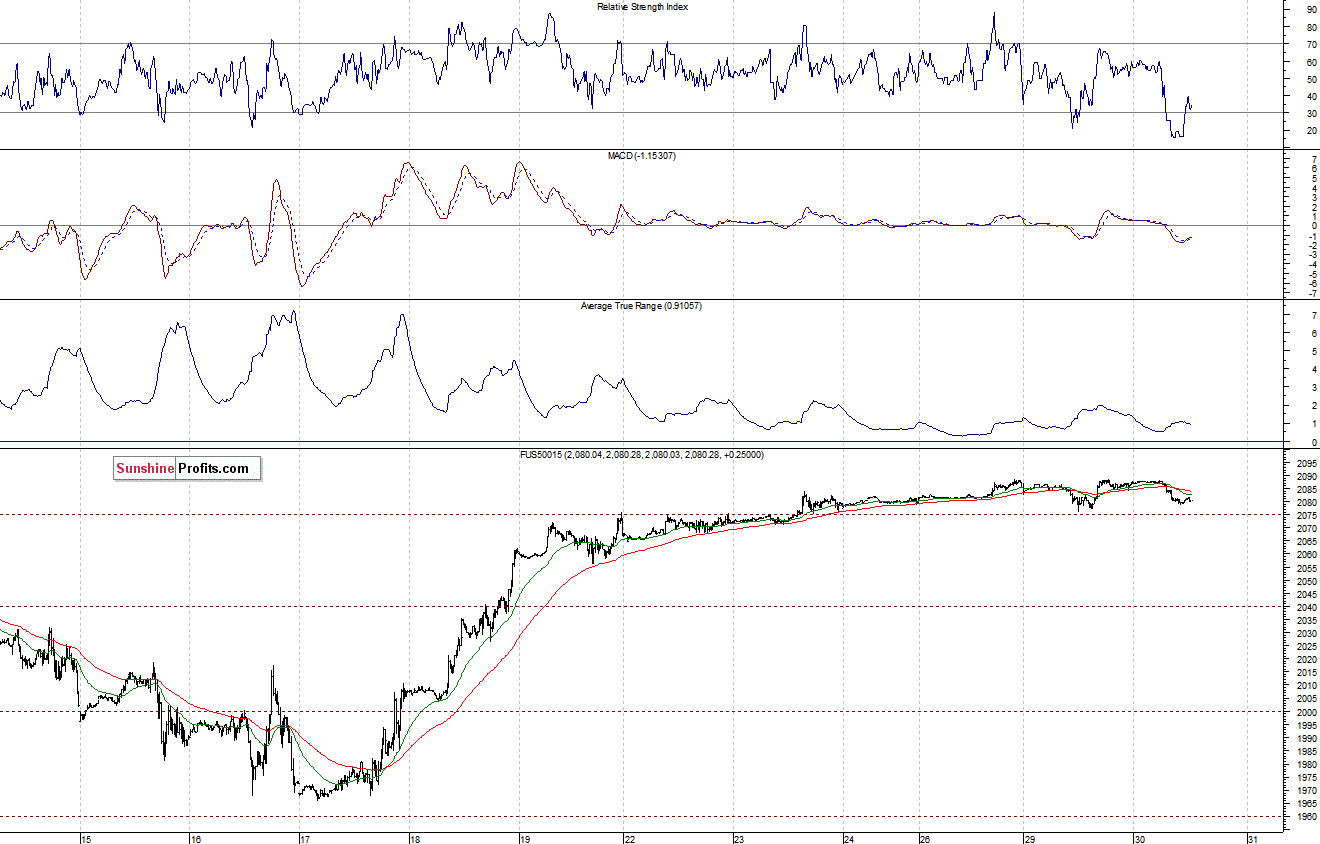
Task: Select date label 19 on the time axis
Action: [x=524, y=838]
